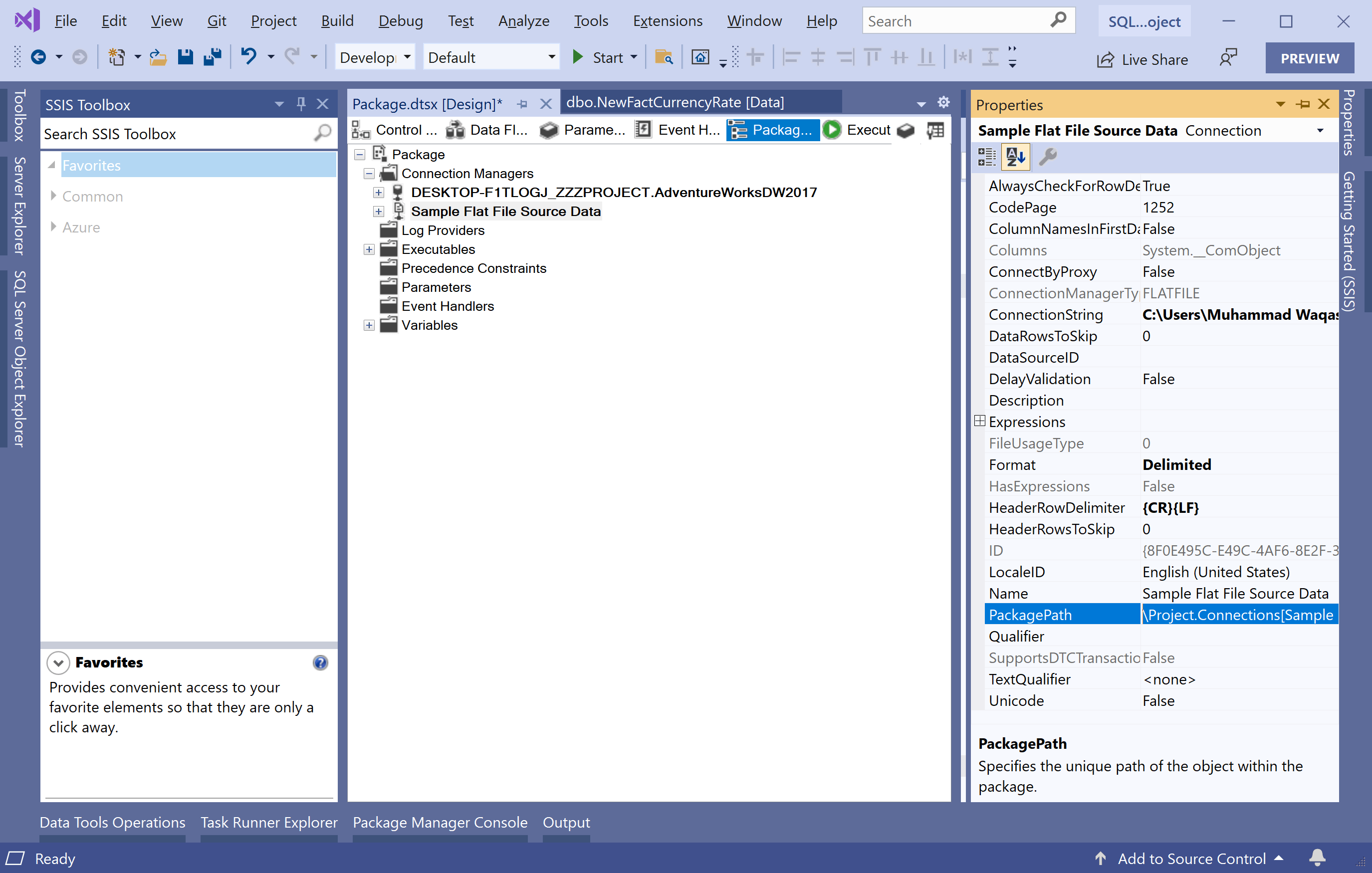Open the Expressions property expander
Image resolution: width=1372 pixels, height=873 pixels.
[x=979, y=421]
